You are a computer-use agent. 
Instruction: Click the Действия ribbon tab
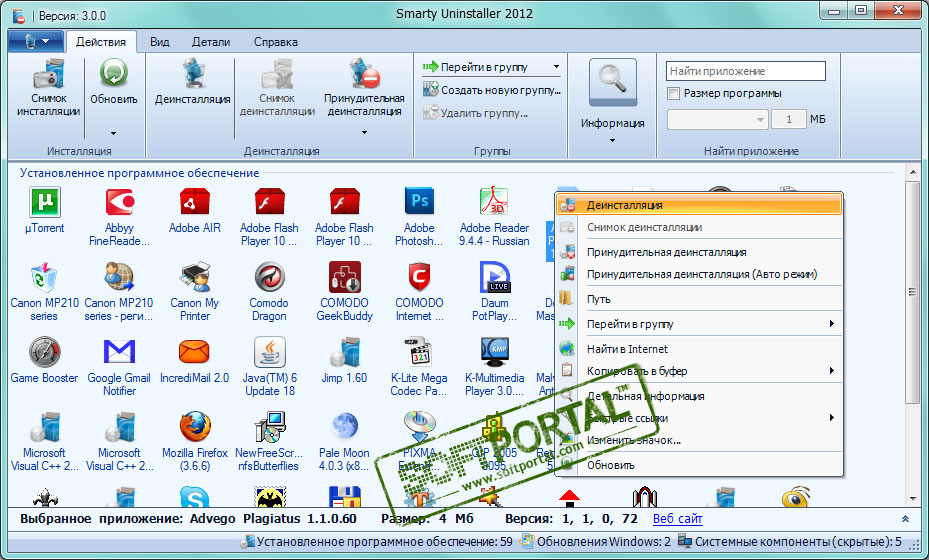coord(101,42)
